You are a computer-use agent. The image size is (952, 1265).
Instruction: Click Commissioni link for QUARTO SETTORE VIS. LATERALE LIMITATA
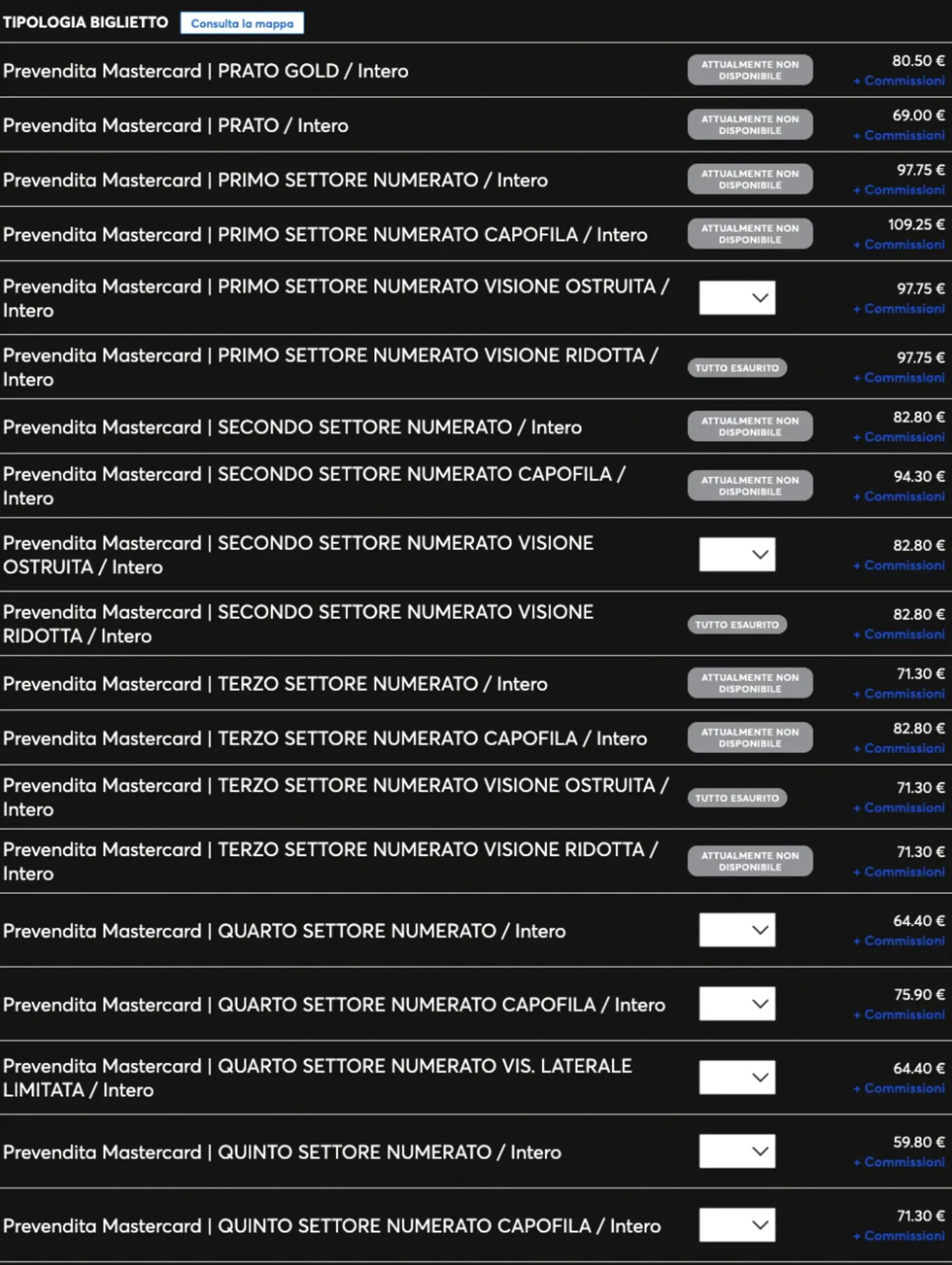(899, 1088)
